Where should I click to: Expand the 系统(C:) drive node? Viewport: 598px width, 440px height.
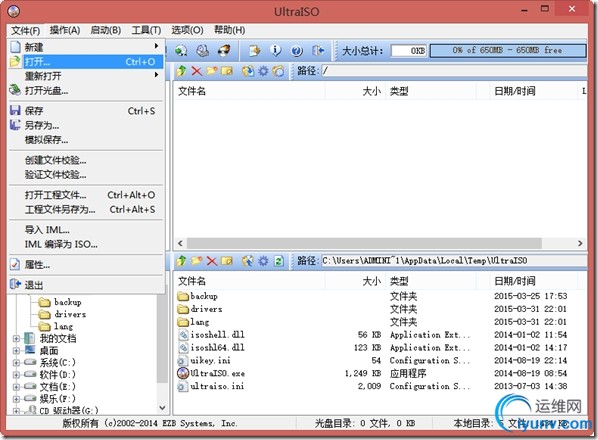pos(16,363)
